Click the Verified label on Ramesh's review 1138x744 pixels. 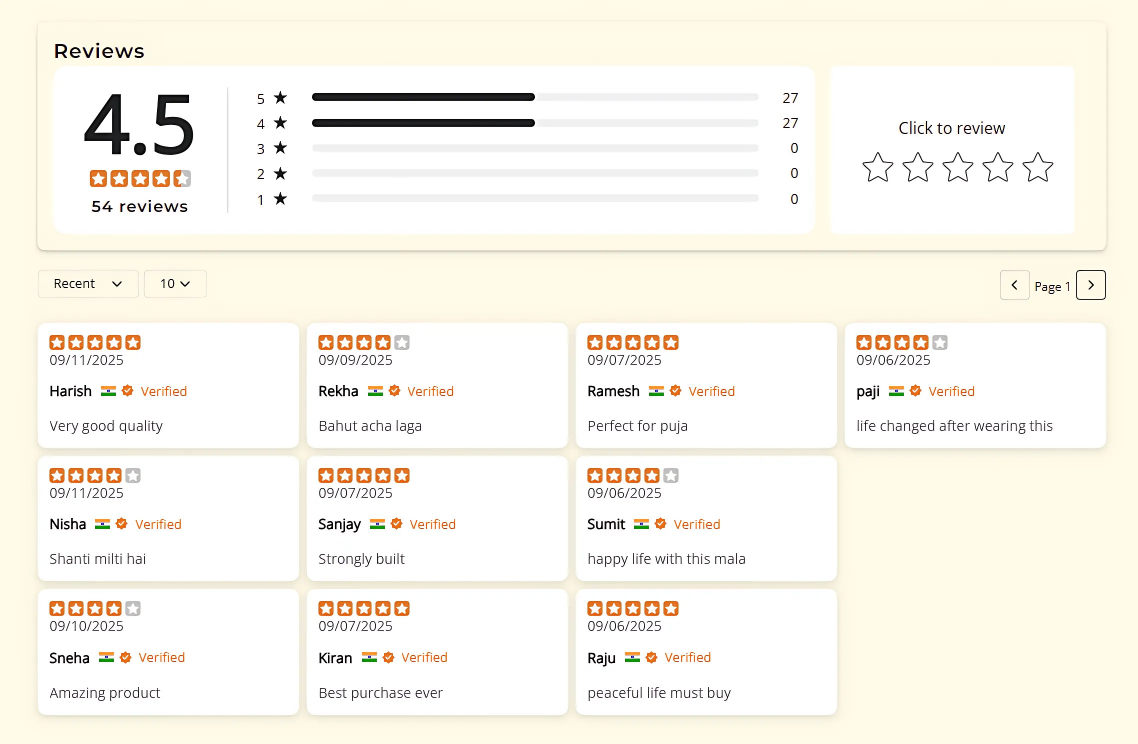coord(711,391)
